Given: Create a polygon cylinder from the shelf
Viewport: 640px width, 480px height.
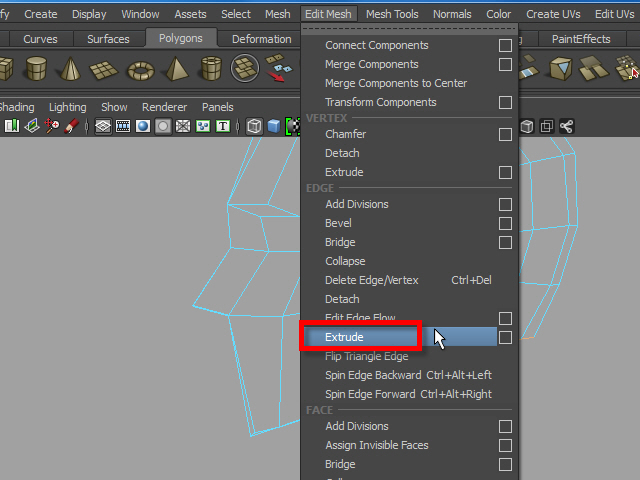Looking at the screenshot, I should pyautogui.click(x=36, y=68).
